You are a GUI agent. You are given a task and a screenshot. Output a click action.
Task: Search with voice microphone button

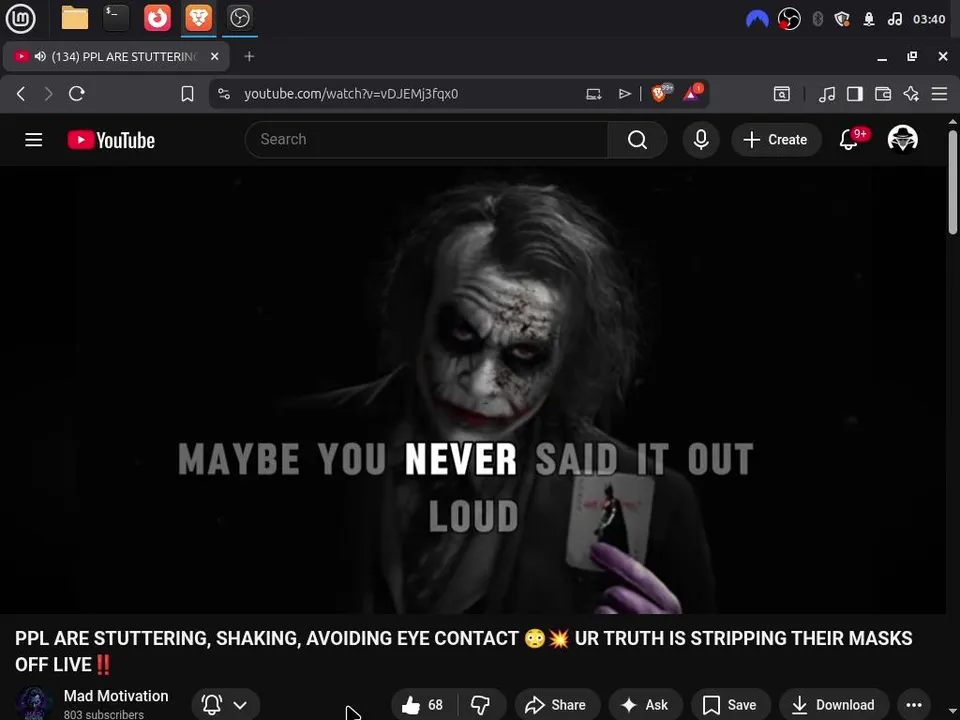pyautogui.click(x=701, y=140)
